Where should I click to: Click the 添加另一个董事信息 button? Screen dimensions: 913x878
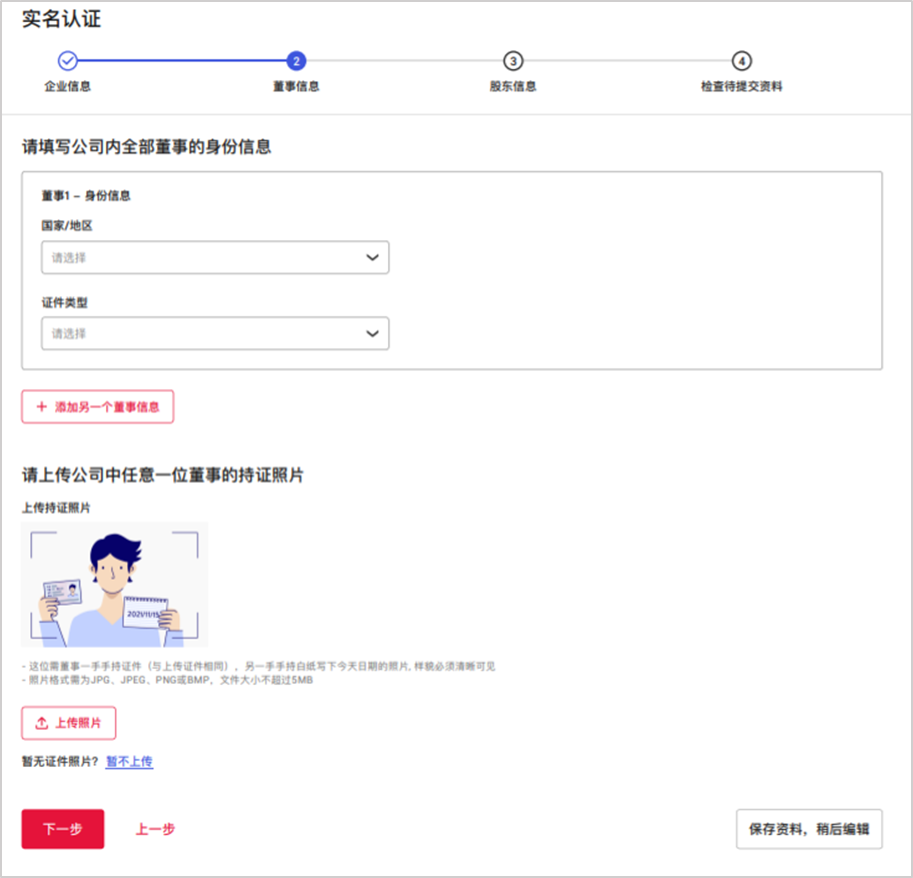coord(98,406)
